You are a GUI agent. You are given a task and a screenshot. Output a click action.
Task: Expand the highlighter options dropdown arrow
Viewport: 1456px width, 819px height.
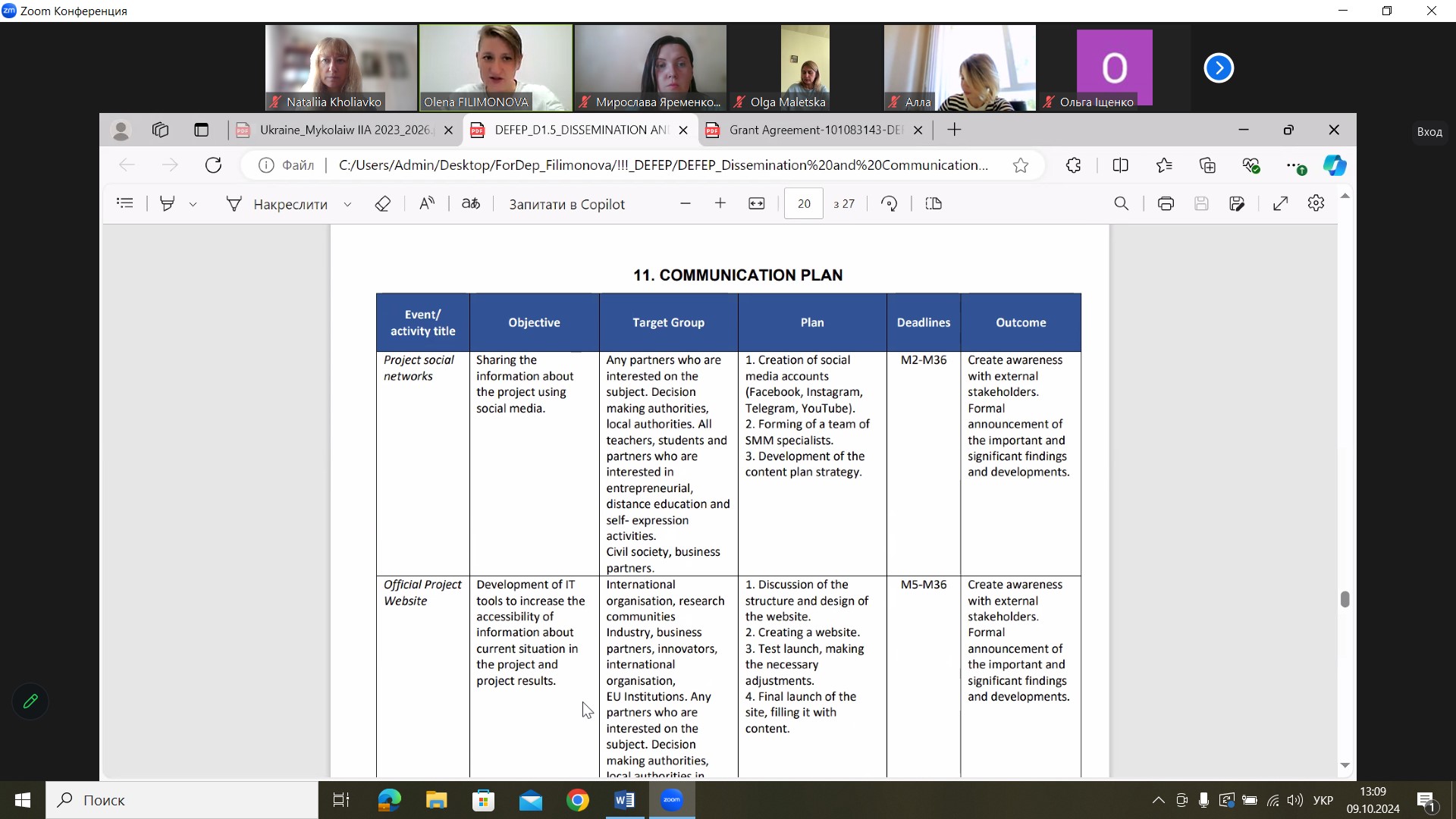click(193, 205)
